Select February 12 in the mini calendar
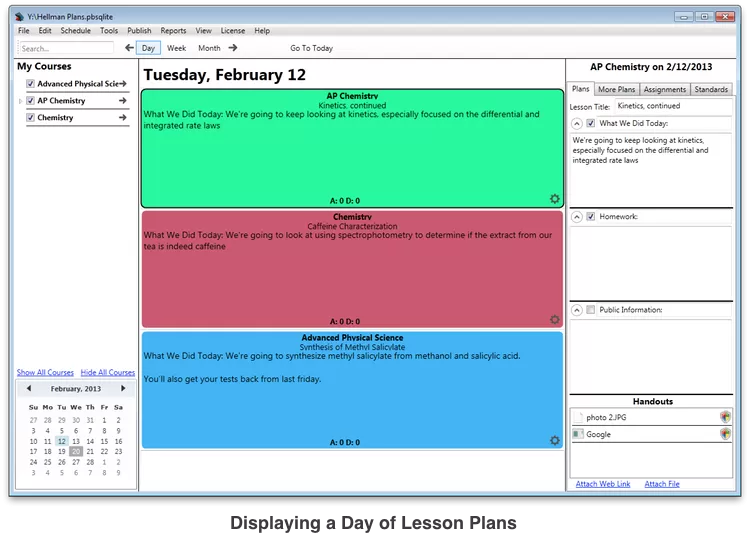 click(62, 441)
